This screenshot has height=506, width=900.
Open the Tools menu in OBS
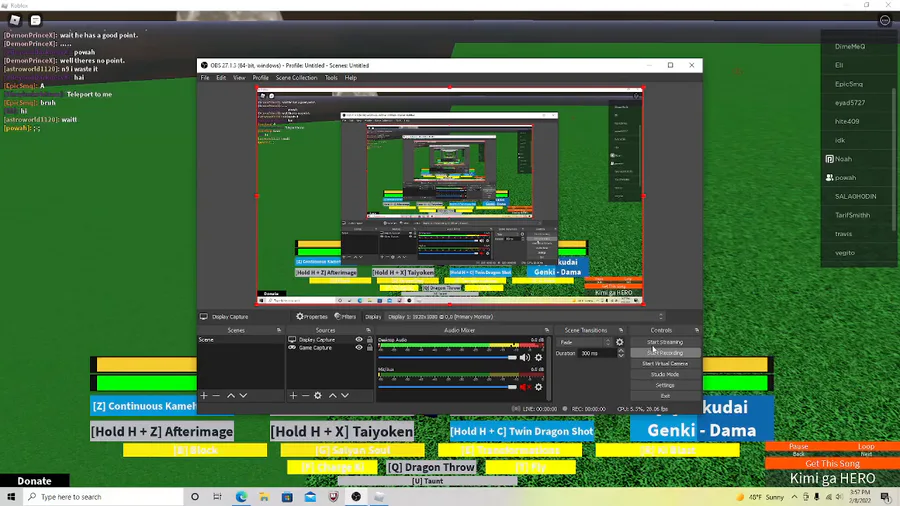coord(331,77)
